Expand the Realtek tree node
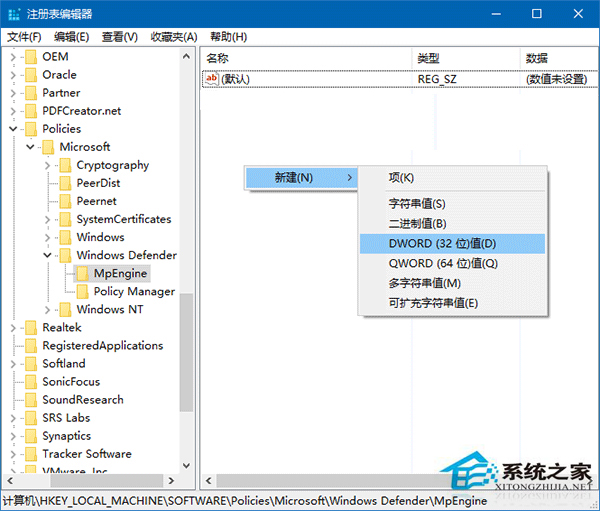 pos(13,328)
